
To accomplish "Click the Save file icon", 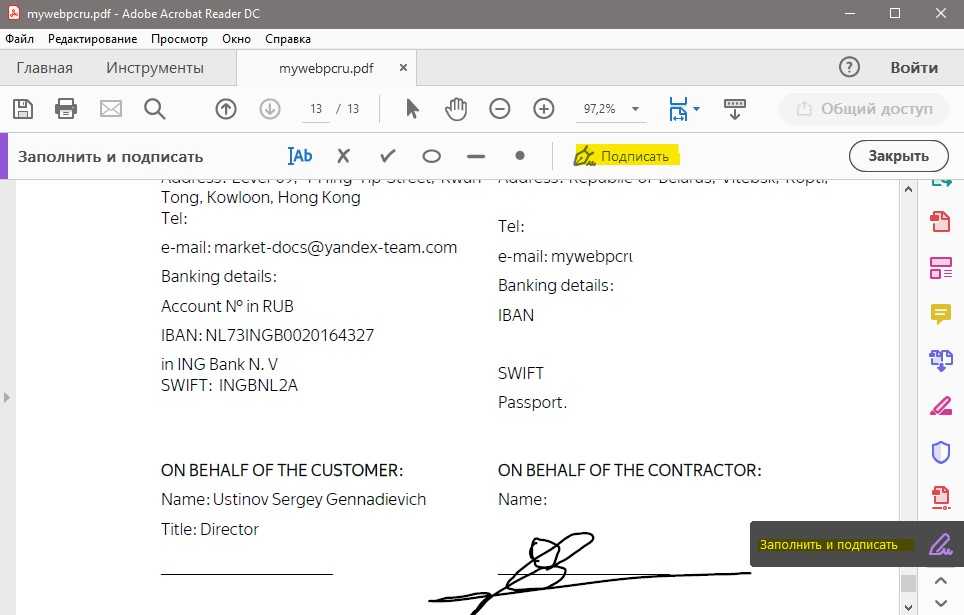I will click(22, 109).
